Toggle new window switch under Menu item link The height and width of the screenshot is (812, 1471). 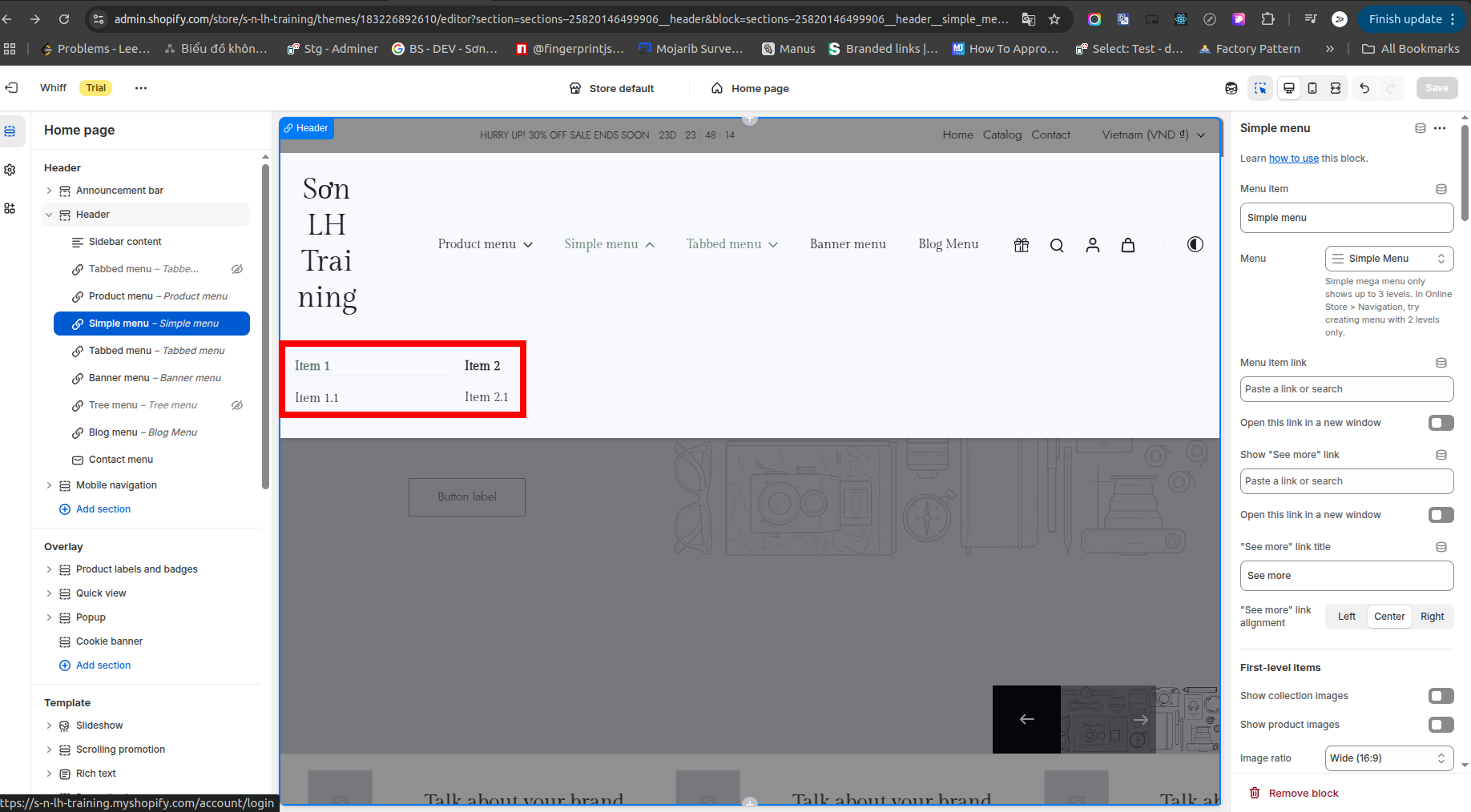pyautogui.click(x=1441, y=423)
